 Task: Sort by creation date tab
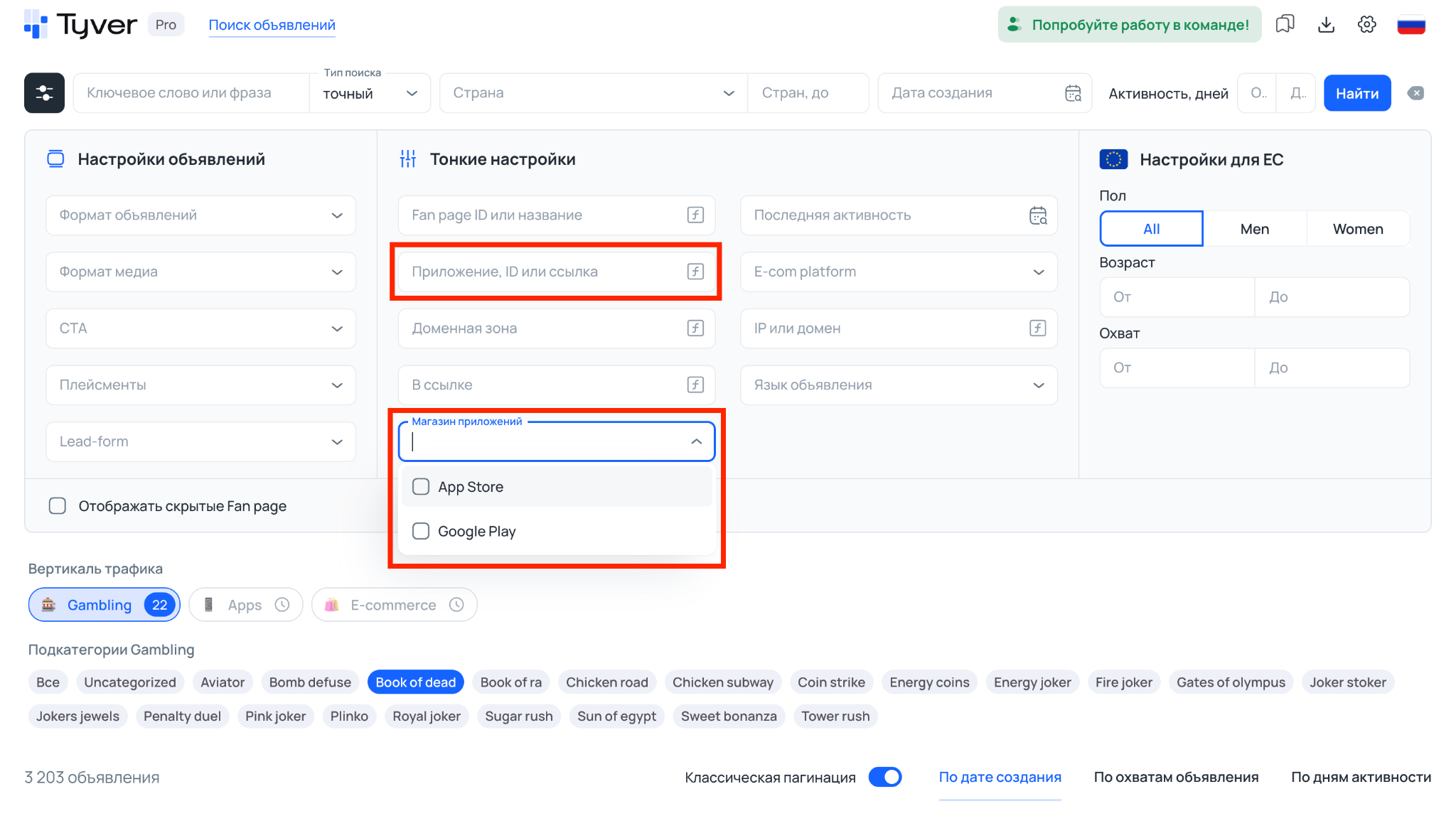[1000, 777]
